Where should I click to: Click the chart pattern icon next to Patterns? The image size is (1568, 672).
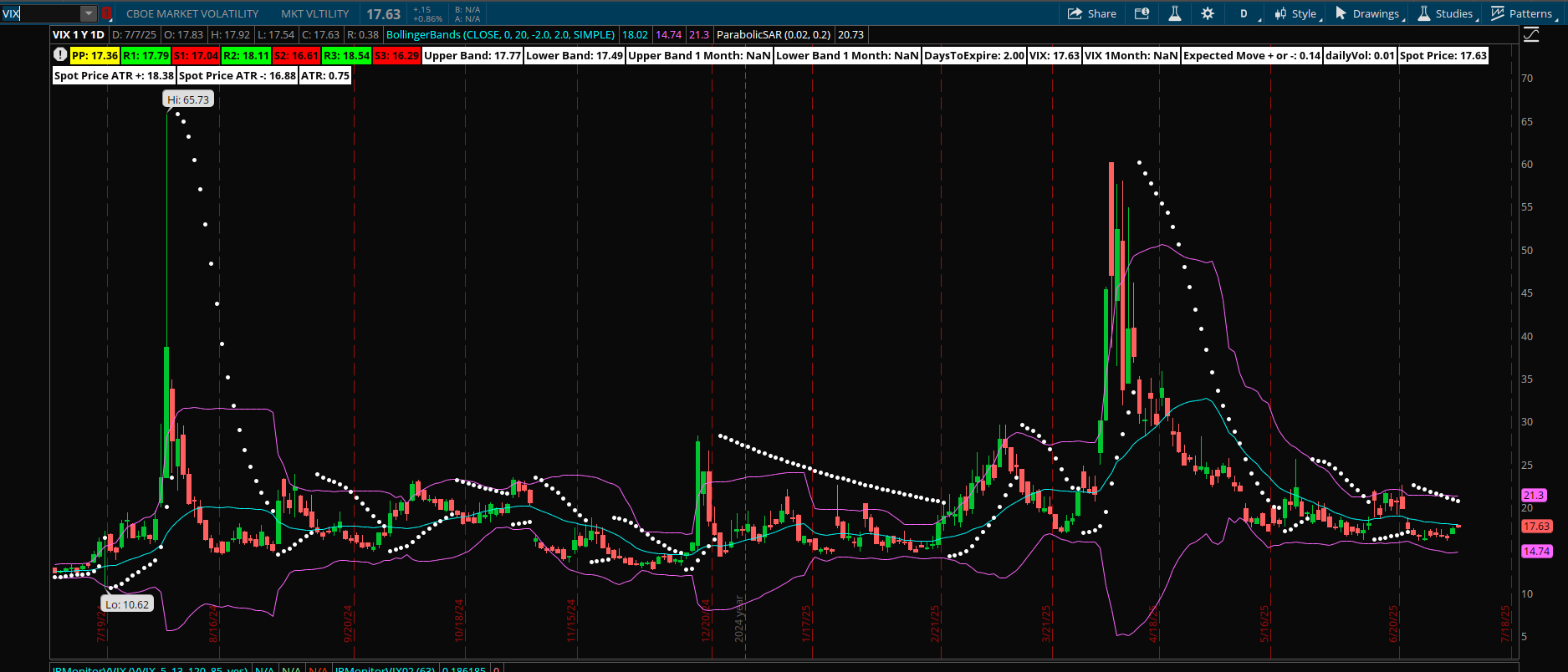(x=1498, y=13)
